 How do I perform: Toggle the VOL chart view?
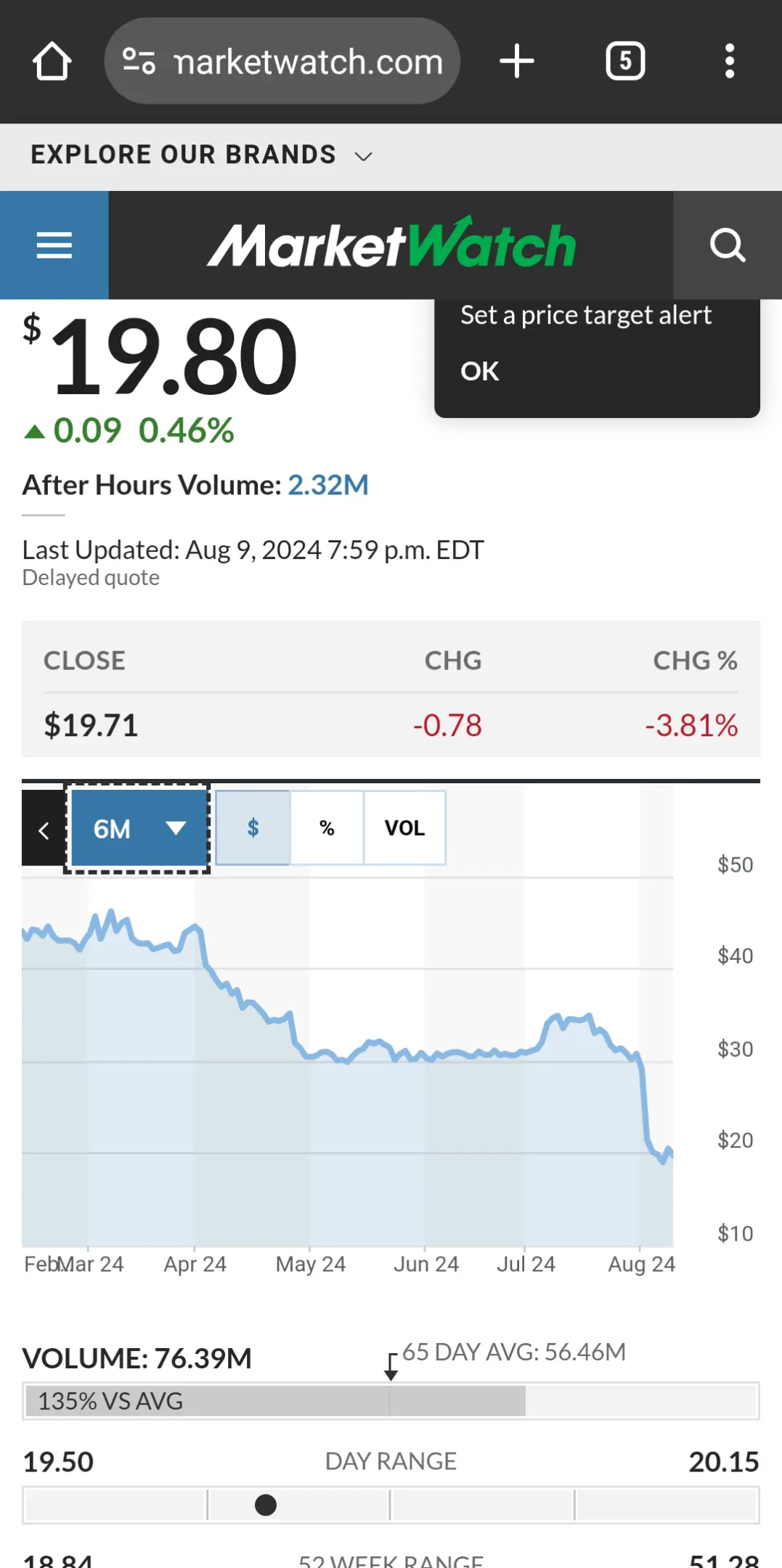tap(404, 828)
